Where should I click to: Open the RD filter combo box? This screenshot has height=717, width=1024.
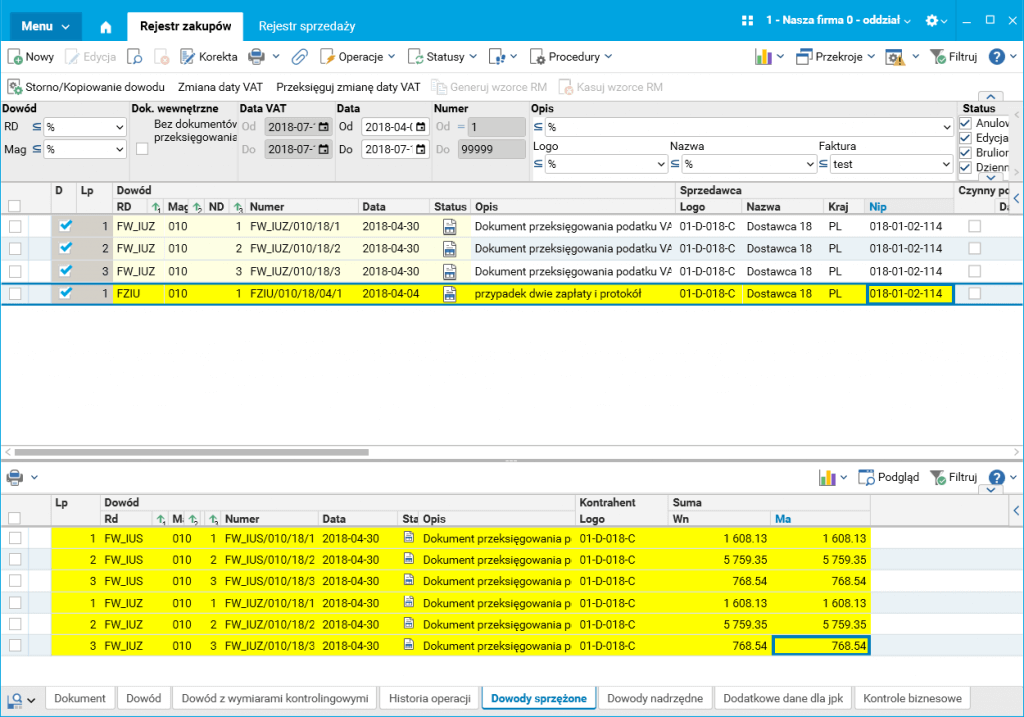pos(85,127)
